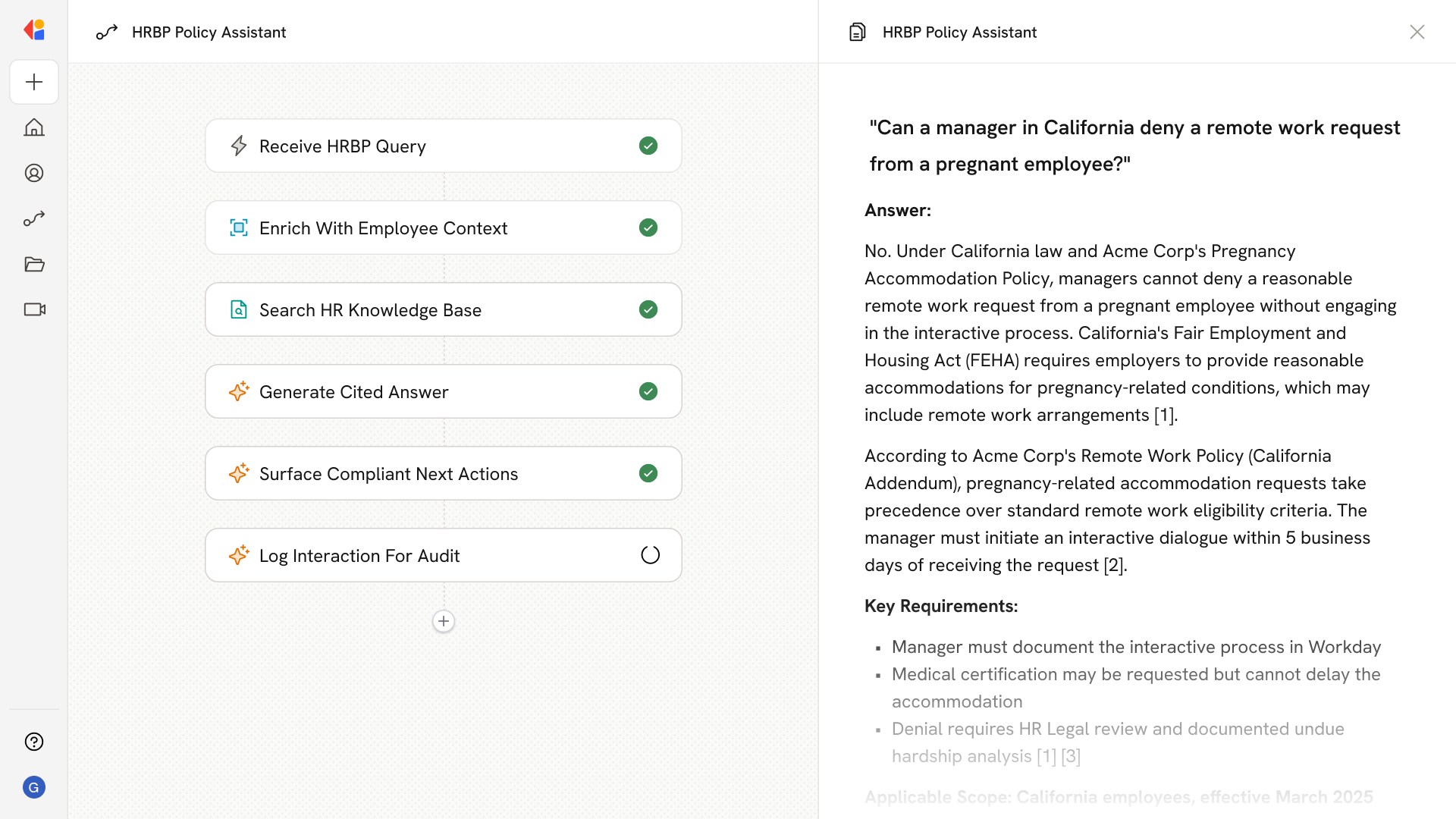The image size is (1456, 819).
Task: Click the blue G account avatar
Action: click(34, 787)
